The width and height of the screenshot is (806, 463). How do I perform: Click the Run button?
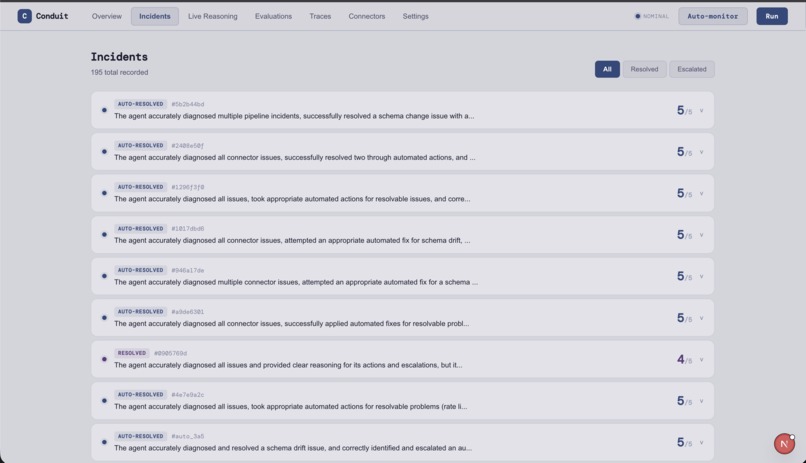pyautogui.click(x=772, y=16)
